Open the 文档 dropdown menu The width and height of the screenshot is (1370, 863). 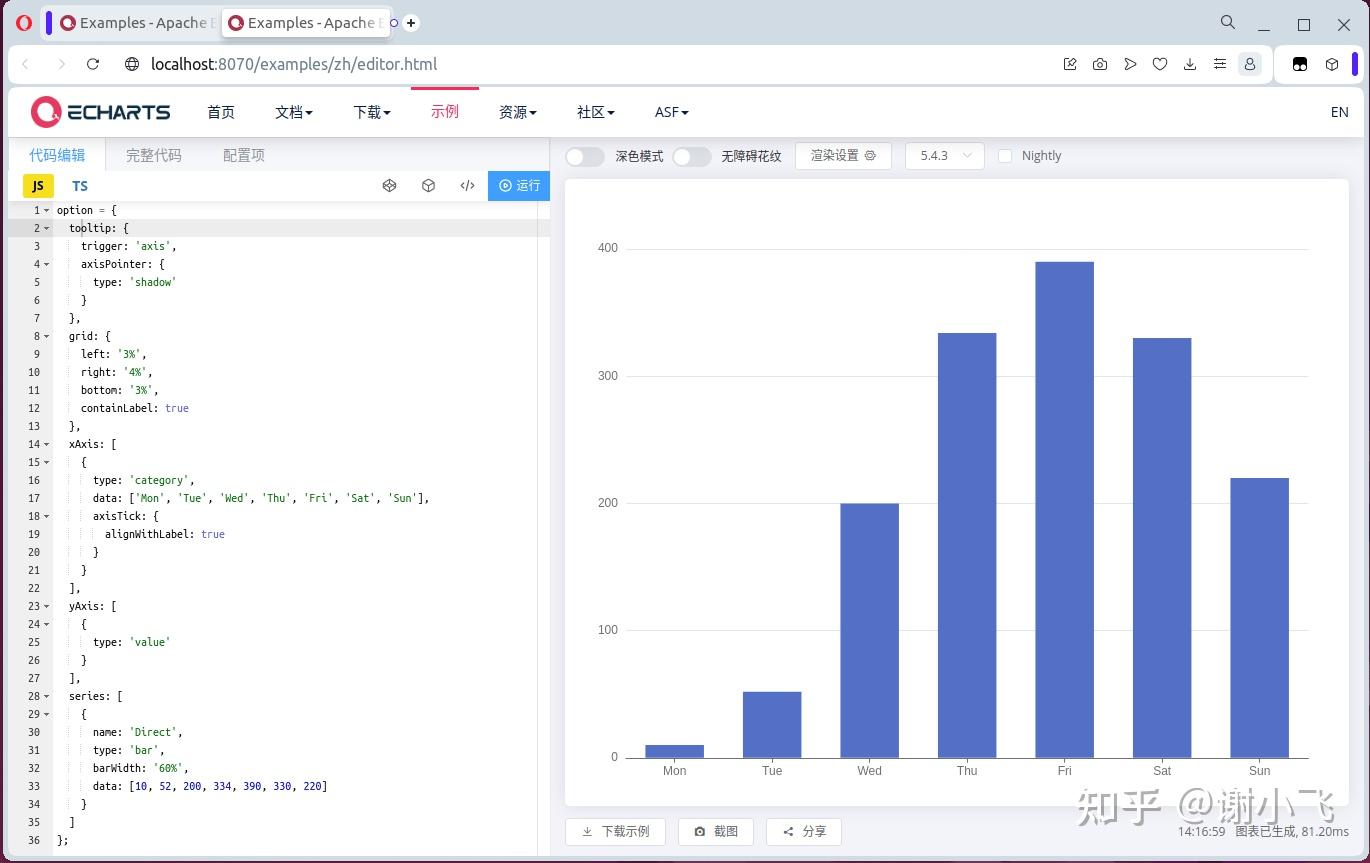point(293,112)
